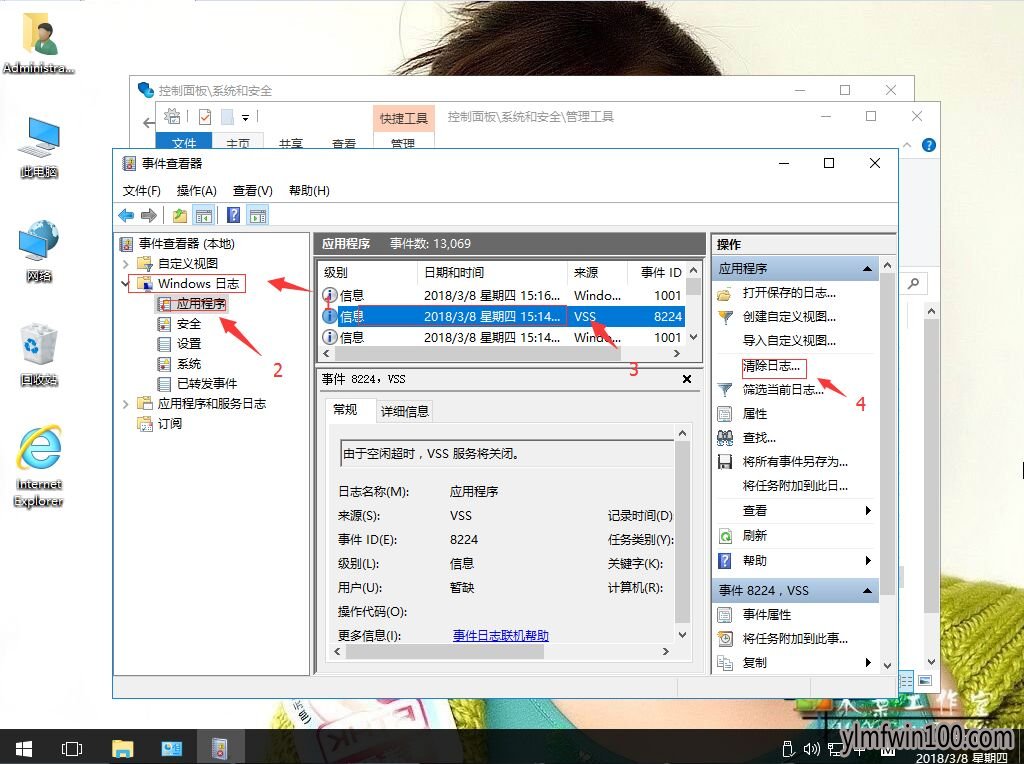The image size is (1024, 764).
Task: Open the 文件(F) menu
Action: (x=142, y=191)
